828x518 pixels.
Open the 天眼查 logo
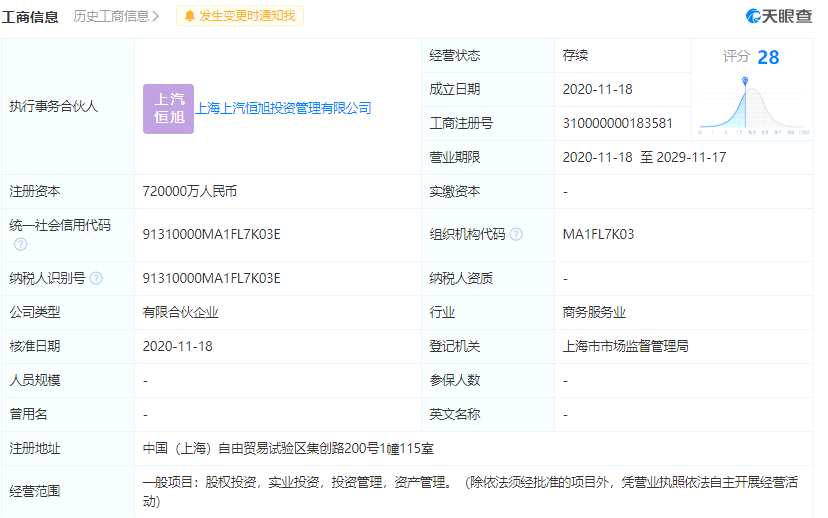(x=778, y=16)
